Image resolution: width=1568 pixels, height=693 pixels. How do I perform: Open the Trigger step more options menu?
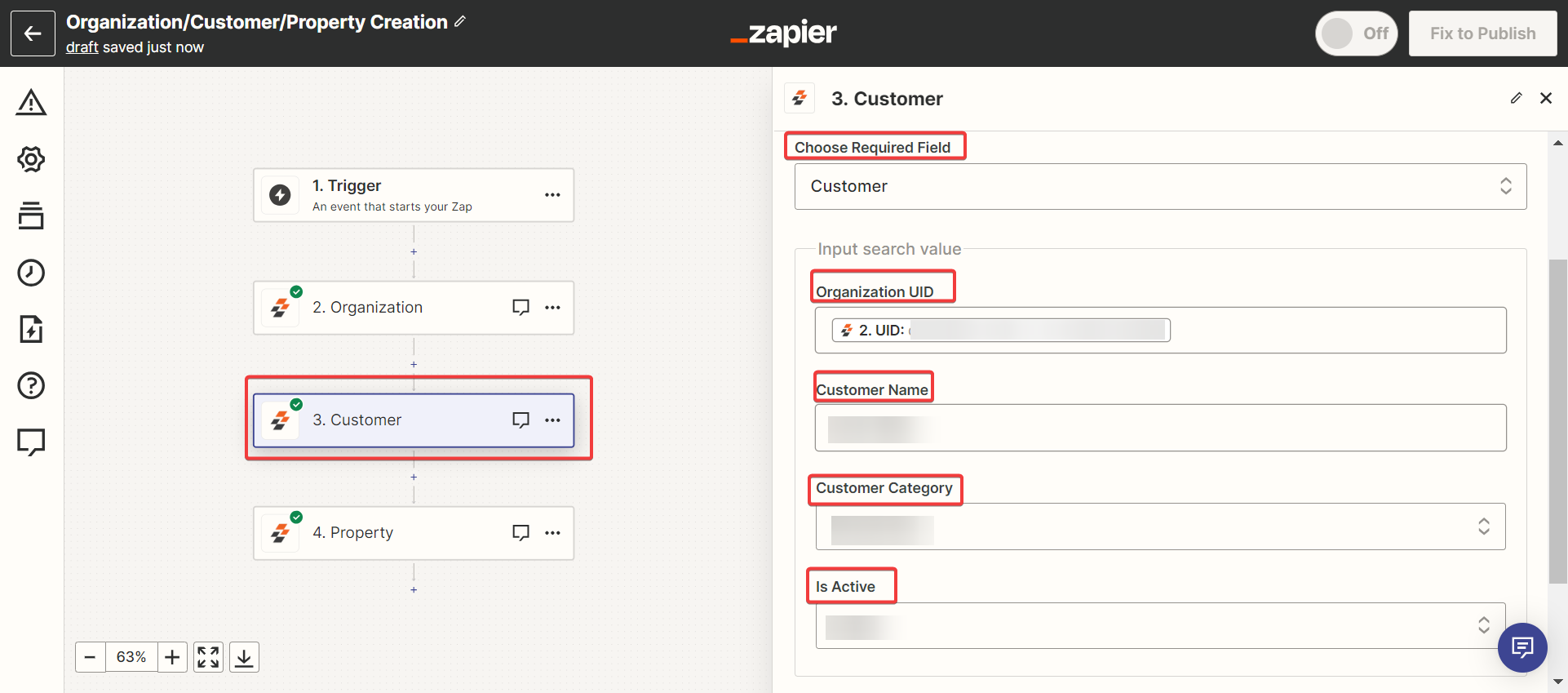(552, 195)
